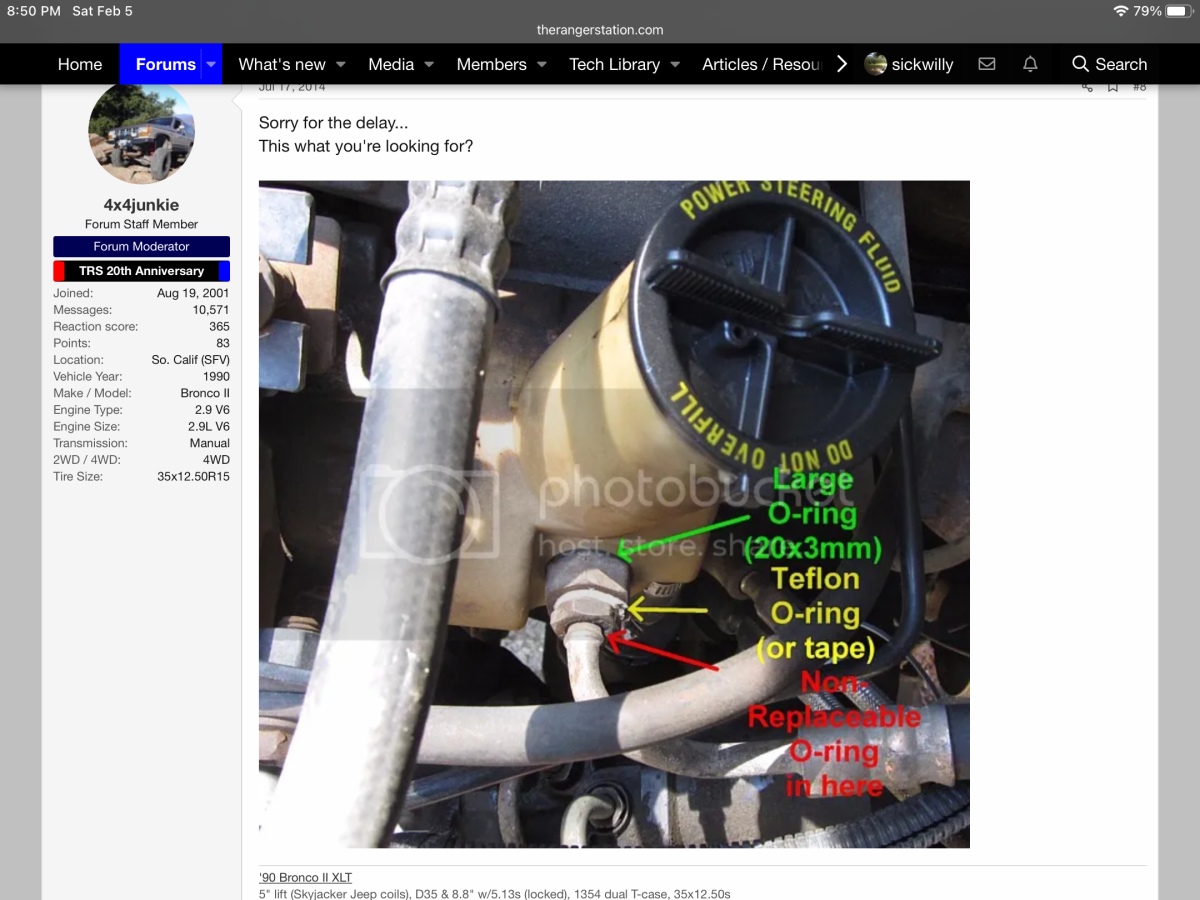Viewport: 1200px width, 900px height.
Task: Open the Articles / Resources nav item
Action: click(761, 64)
